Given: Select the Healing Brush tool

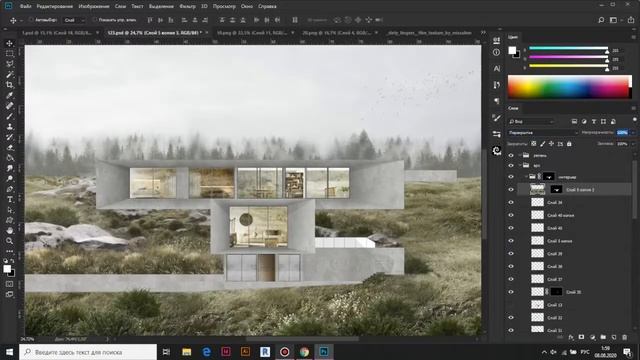Looking at the screenshot, I should (x=9, y=106).
